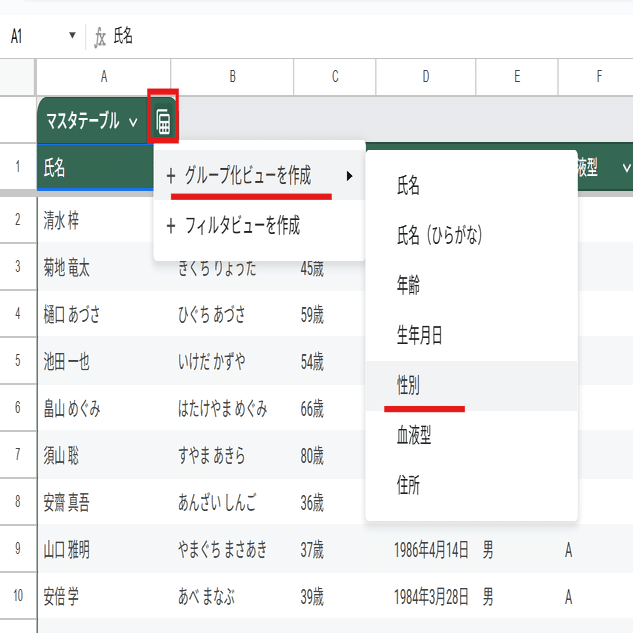Select column A header

104,77
